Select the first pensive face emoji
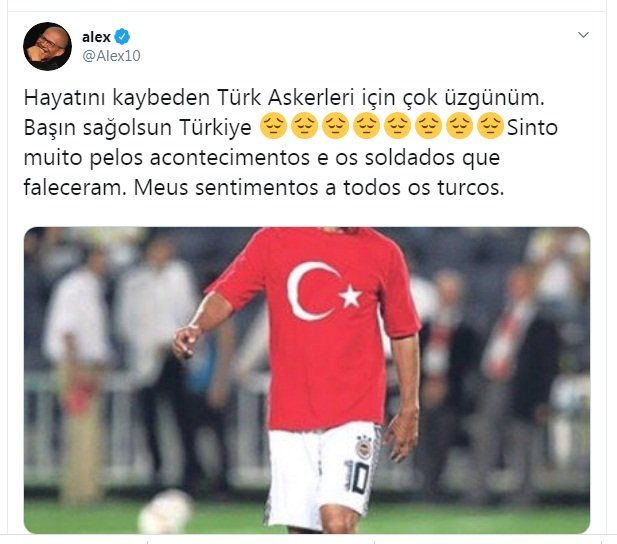 pyautogui.click(x=273, y=126)
